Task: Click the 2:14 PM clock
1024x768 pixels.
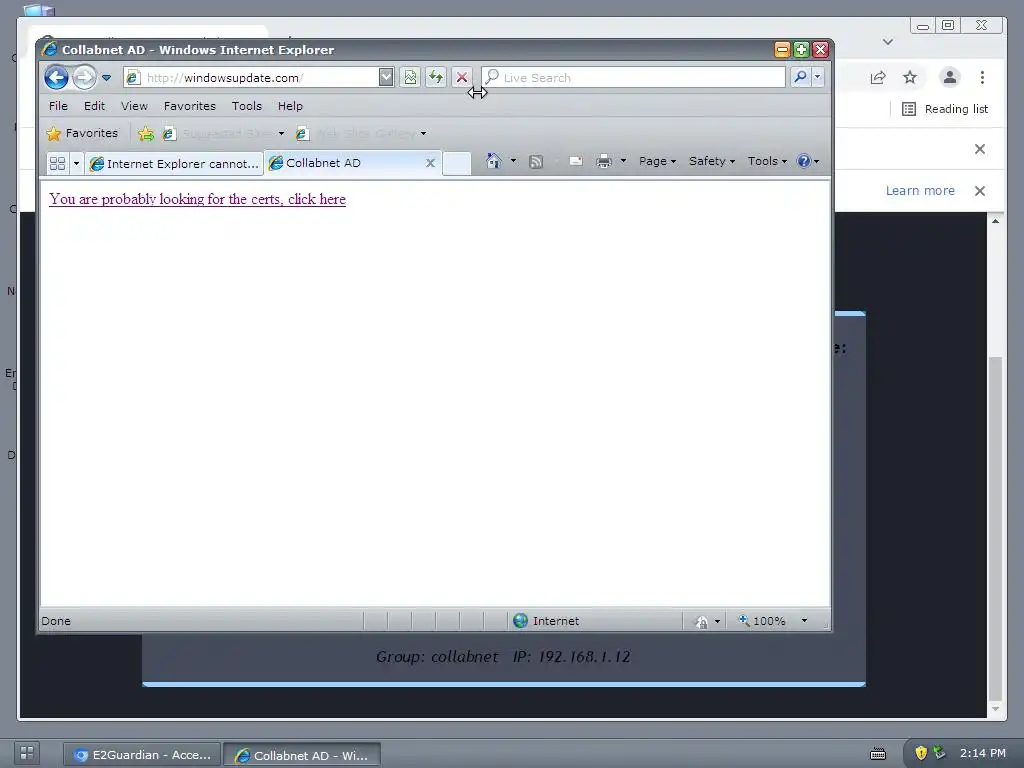Action: [983, 753]
